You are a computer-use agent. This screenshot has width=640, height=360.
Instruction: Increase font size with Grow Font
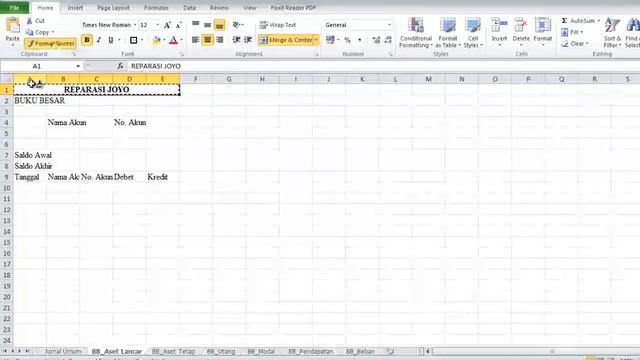(x=167, y=25)
